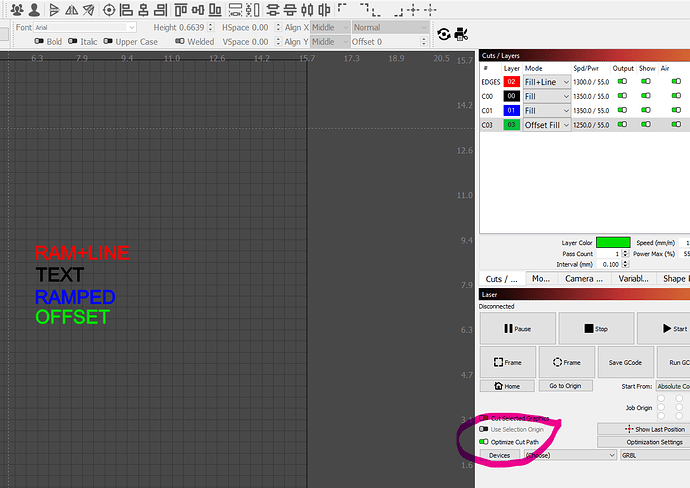This screenshot has width=690, height=488.
Task: Select the blue 01 layer swatch
Action: click(x=511, y=110)
